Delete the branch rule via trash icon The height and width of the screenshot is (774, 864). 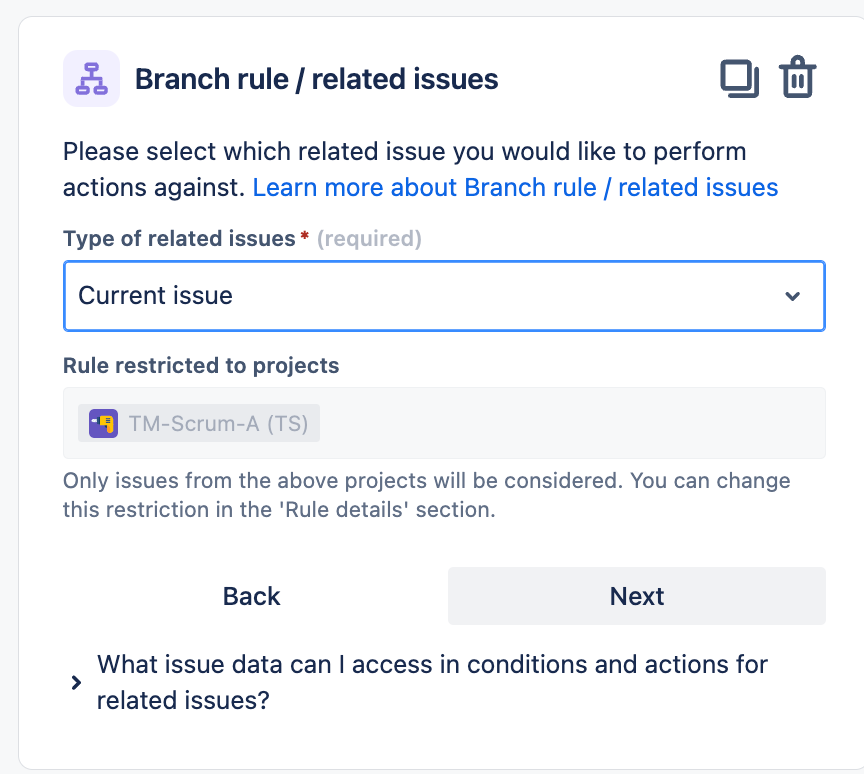(797, 77)
